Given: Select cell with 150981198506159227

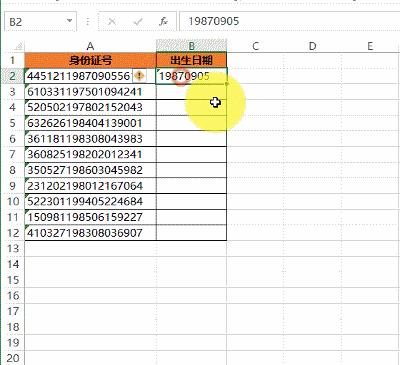Looking at the screenshot, I should point(90,217).
